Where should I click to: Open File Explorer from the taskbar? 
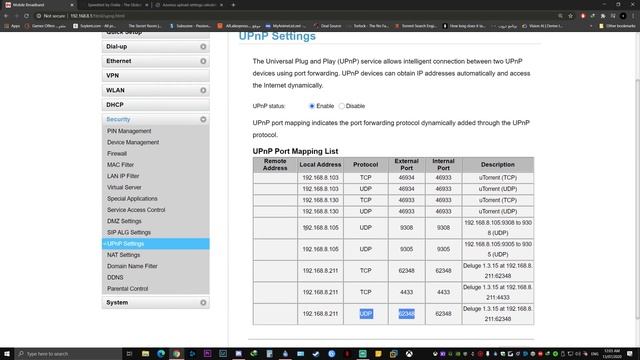click(x=145, y=354)
